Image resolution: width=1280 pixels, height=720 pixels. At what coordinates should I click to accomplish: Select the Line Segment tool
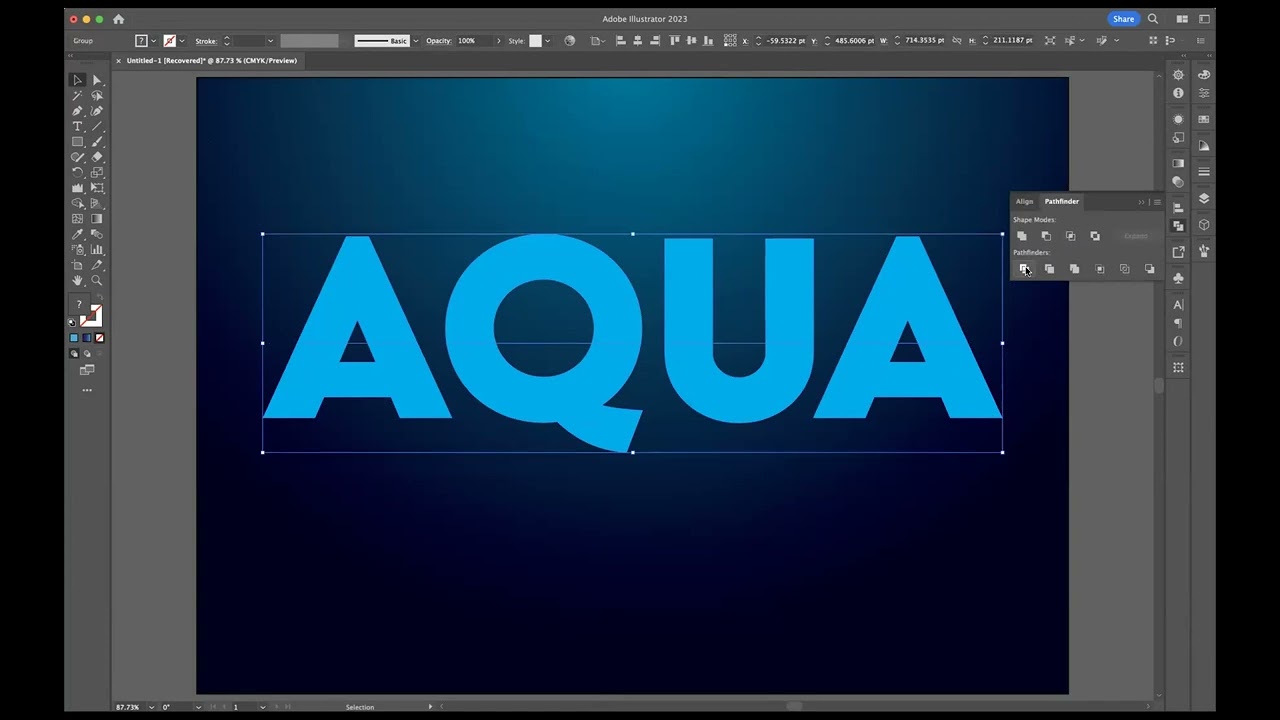(97, 127)
